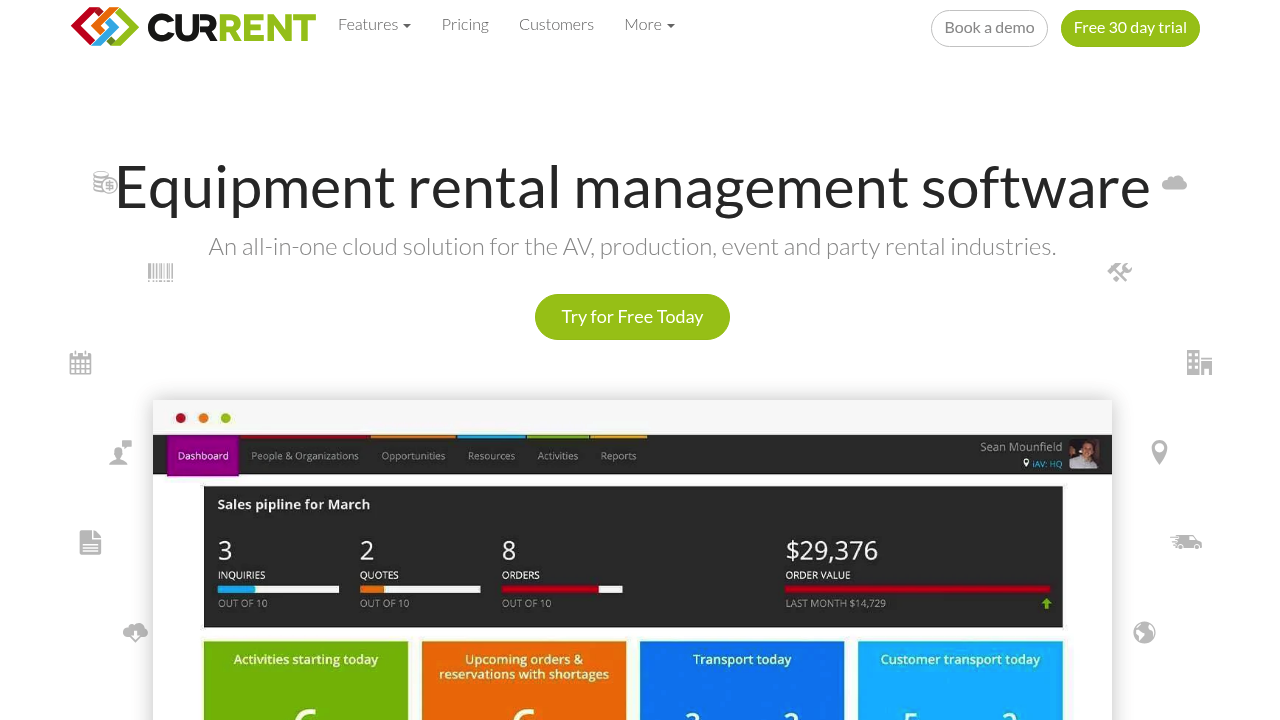
Task: Expand the Reports section in the dashboard preview
Action: point(618,455)
